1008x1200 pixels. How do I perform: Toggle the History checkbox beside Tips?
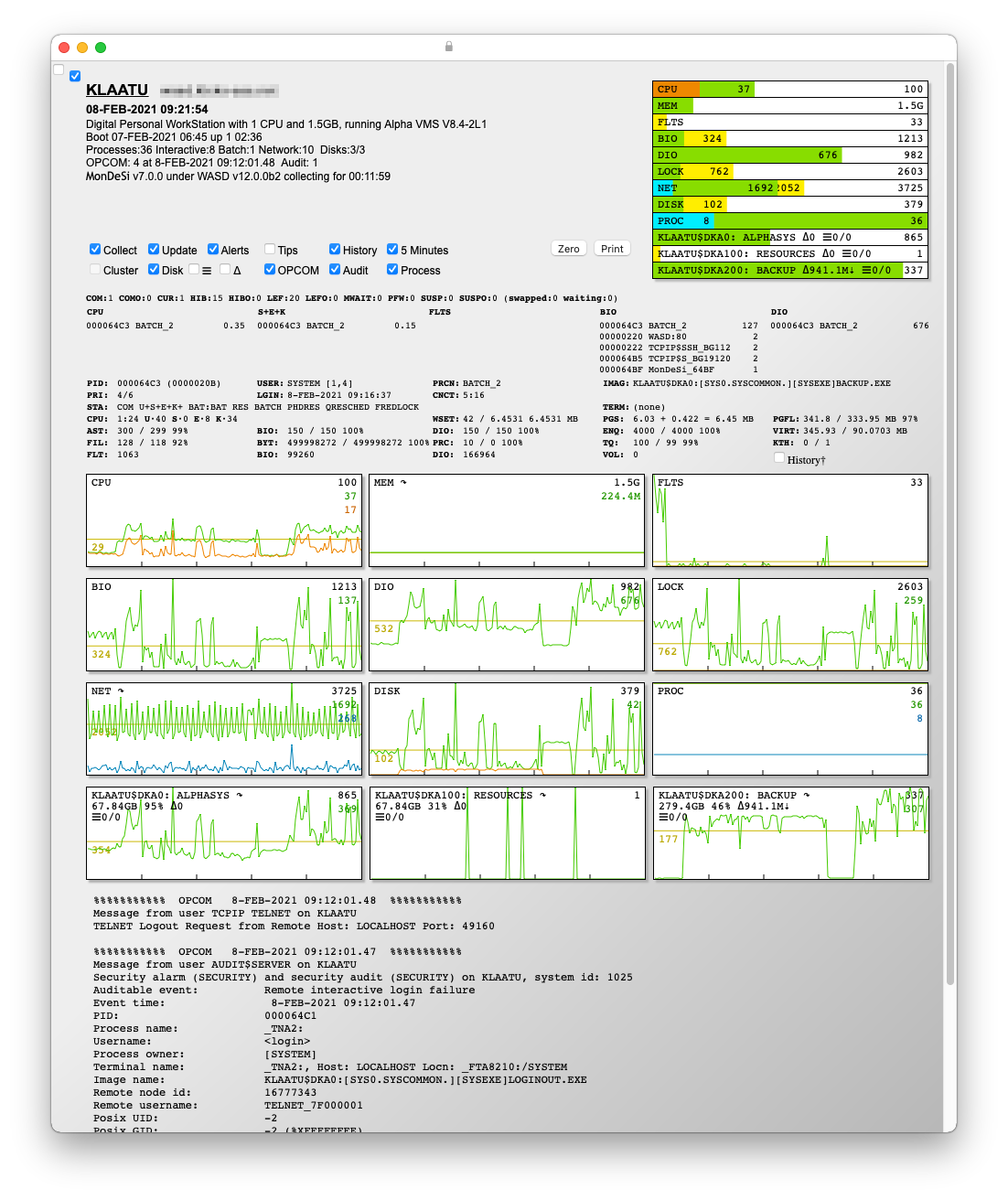335,249
